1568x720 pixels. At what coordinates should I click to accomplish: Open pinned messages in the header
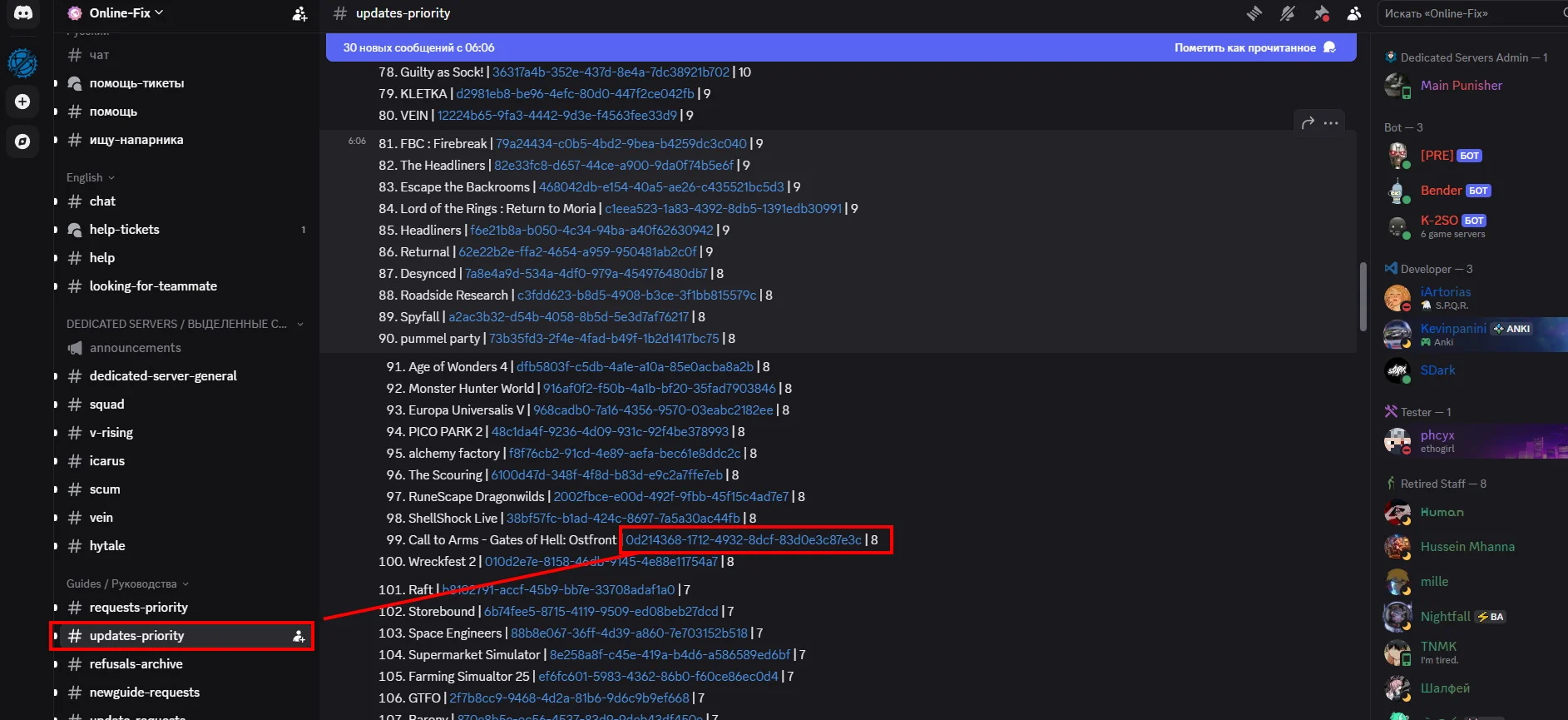pyautogui.click(x=1321, y=13)
